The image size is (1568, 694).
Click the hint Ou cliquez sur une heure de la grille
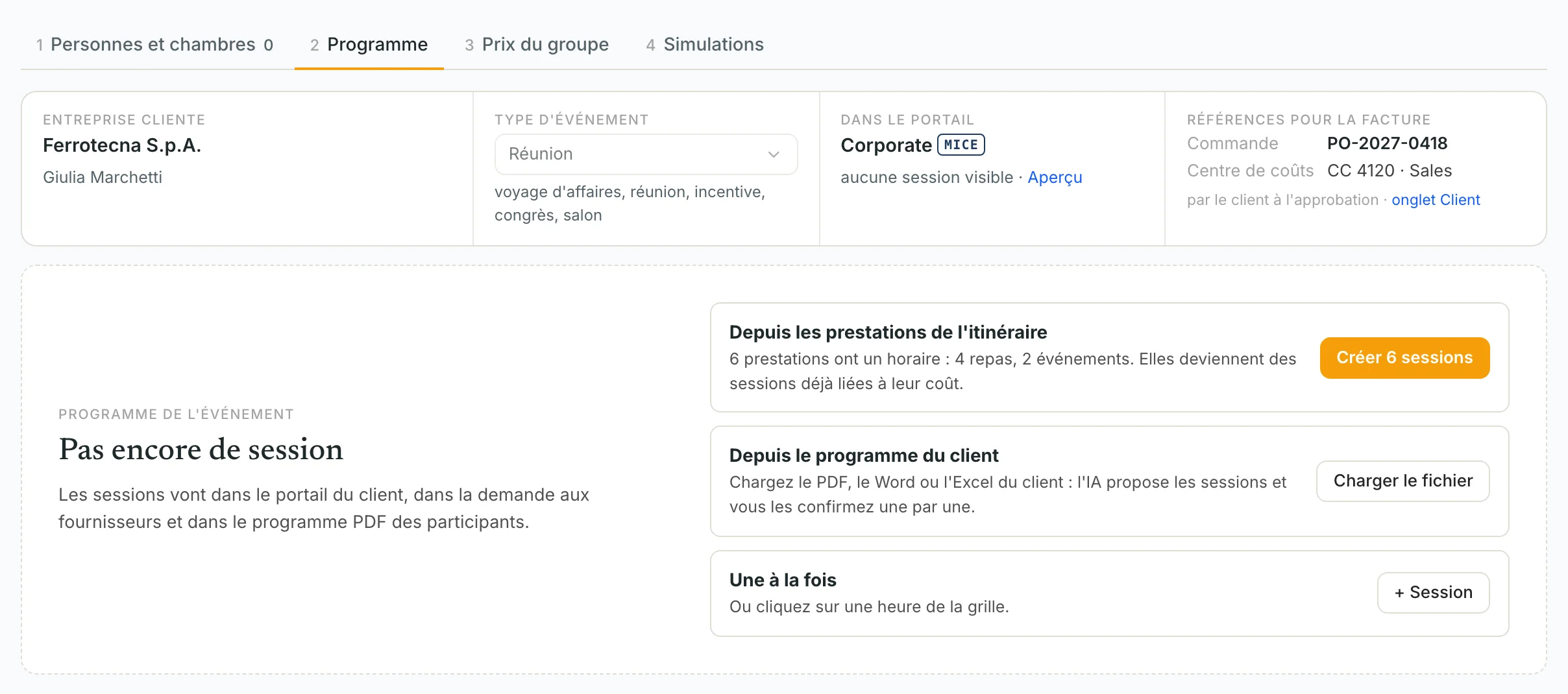pyautogui.click(x=869, y=606)
